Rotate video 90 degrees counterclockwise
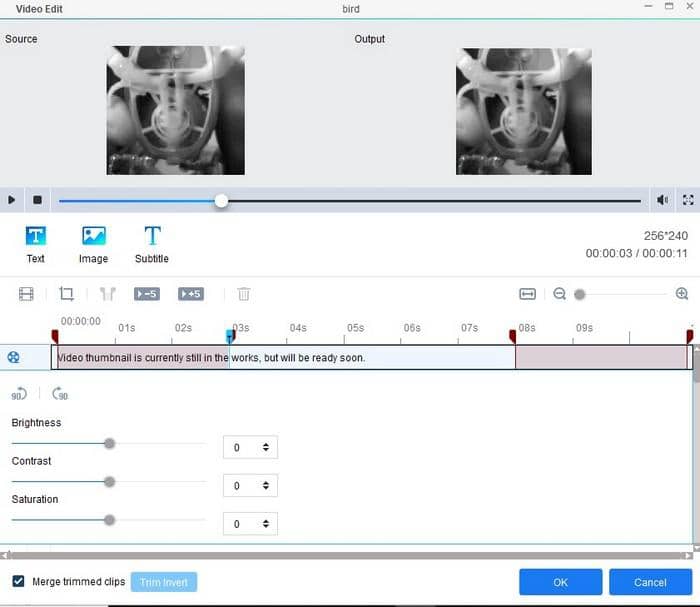 pyautogui.click(x=19, y=394)
